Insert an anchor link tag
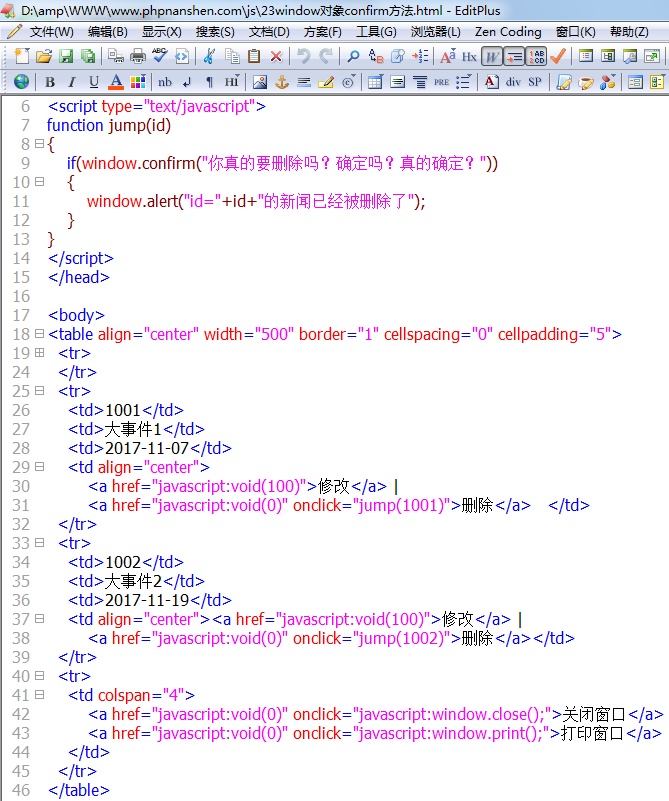This screenshot has height=801, width=669. (x=282, y=82)
